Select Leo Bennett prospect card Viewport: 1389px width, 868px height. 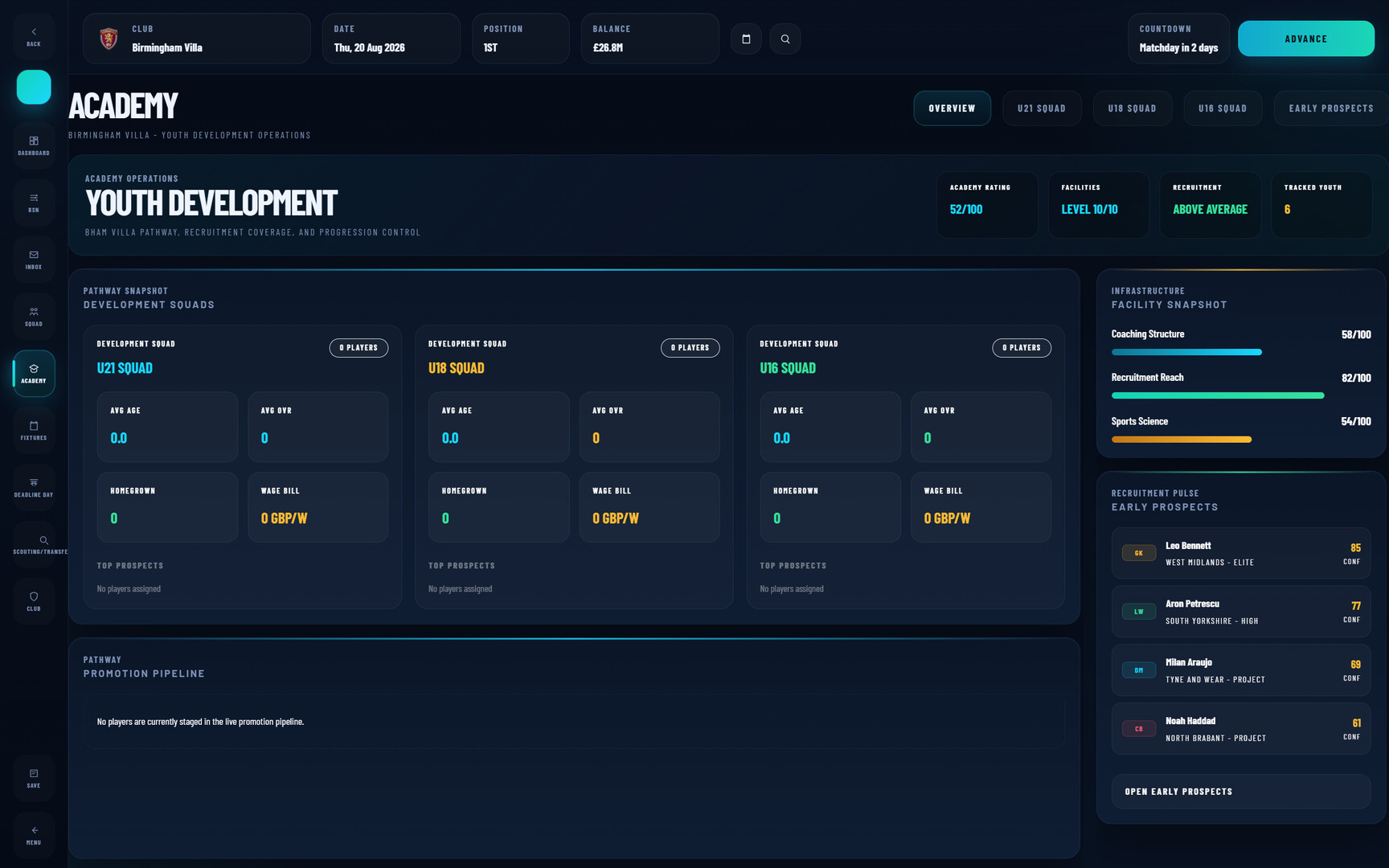(1240, 553)
